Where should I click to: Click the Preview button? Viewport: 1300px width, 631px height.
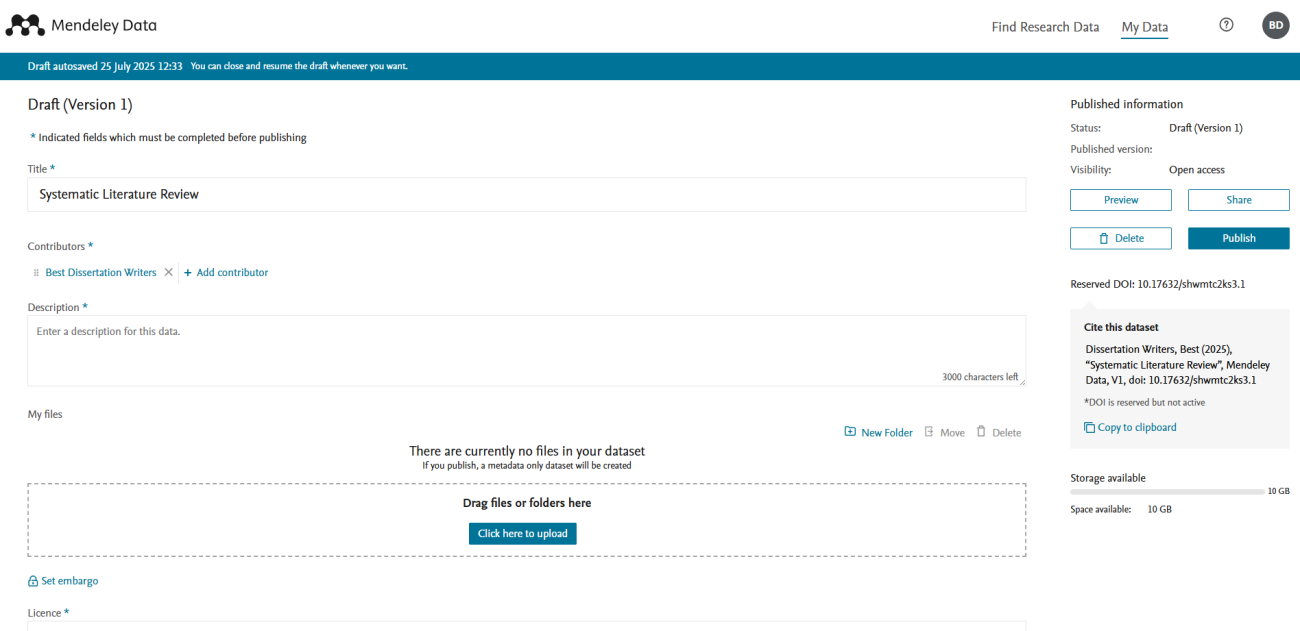1120,200
